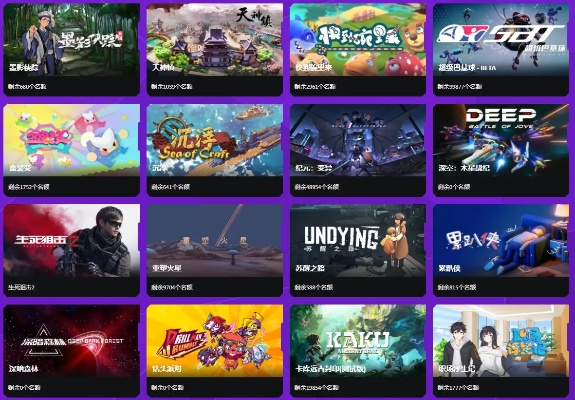The height and width of the screenshot is (400, 575).
Task: Open the cyberpunk 纪元 game card
Action: (x=358, y=150)
